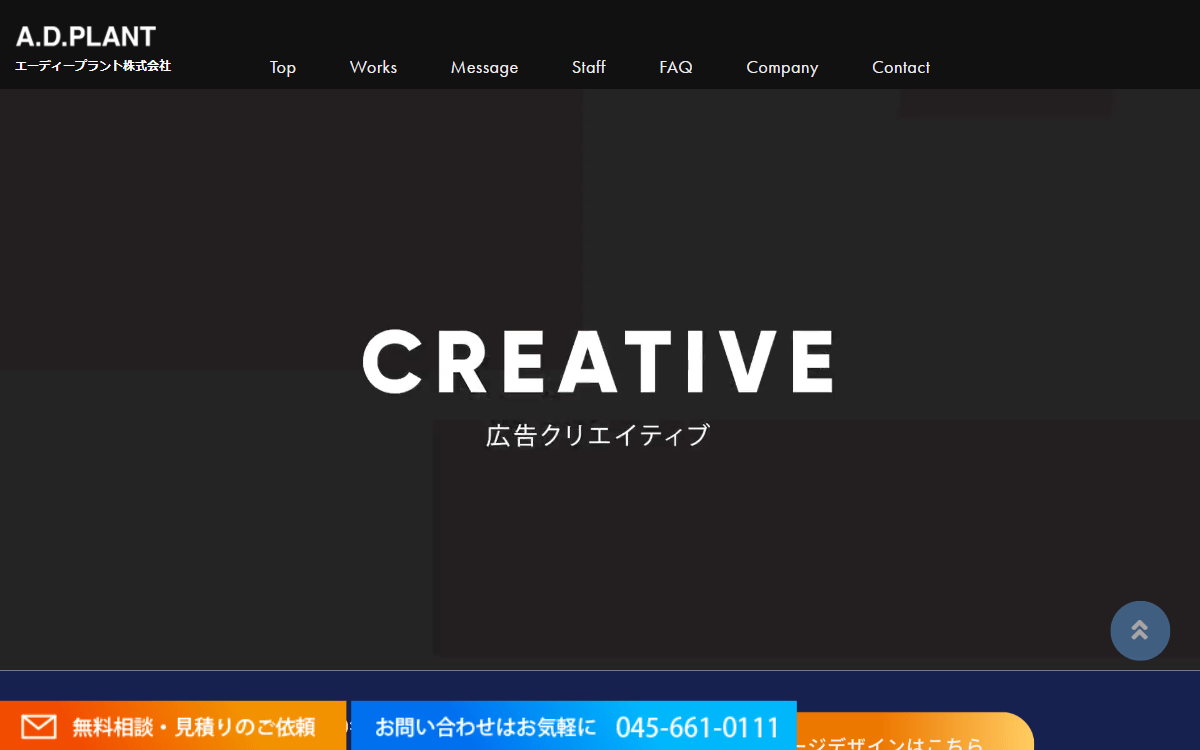Viewport: 1200px width, 750px height.
Task: Open the FAQ page
Action: [x=676, y=67]
